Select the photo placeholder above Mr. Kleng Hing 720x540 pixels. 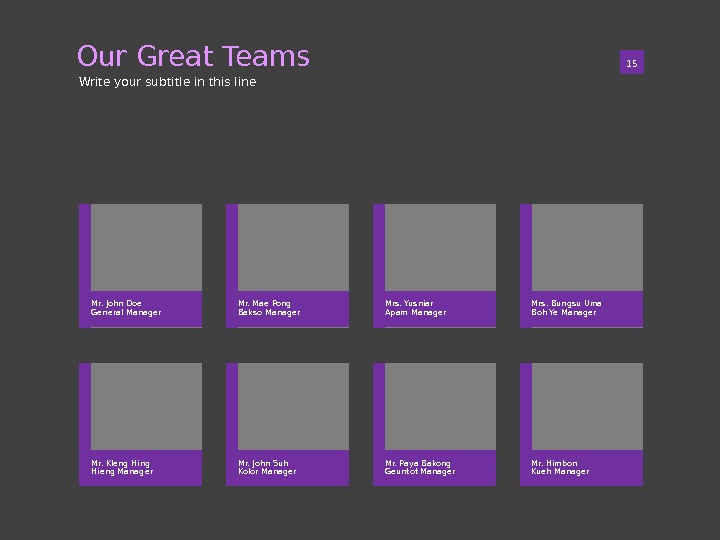146,406
